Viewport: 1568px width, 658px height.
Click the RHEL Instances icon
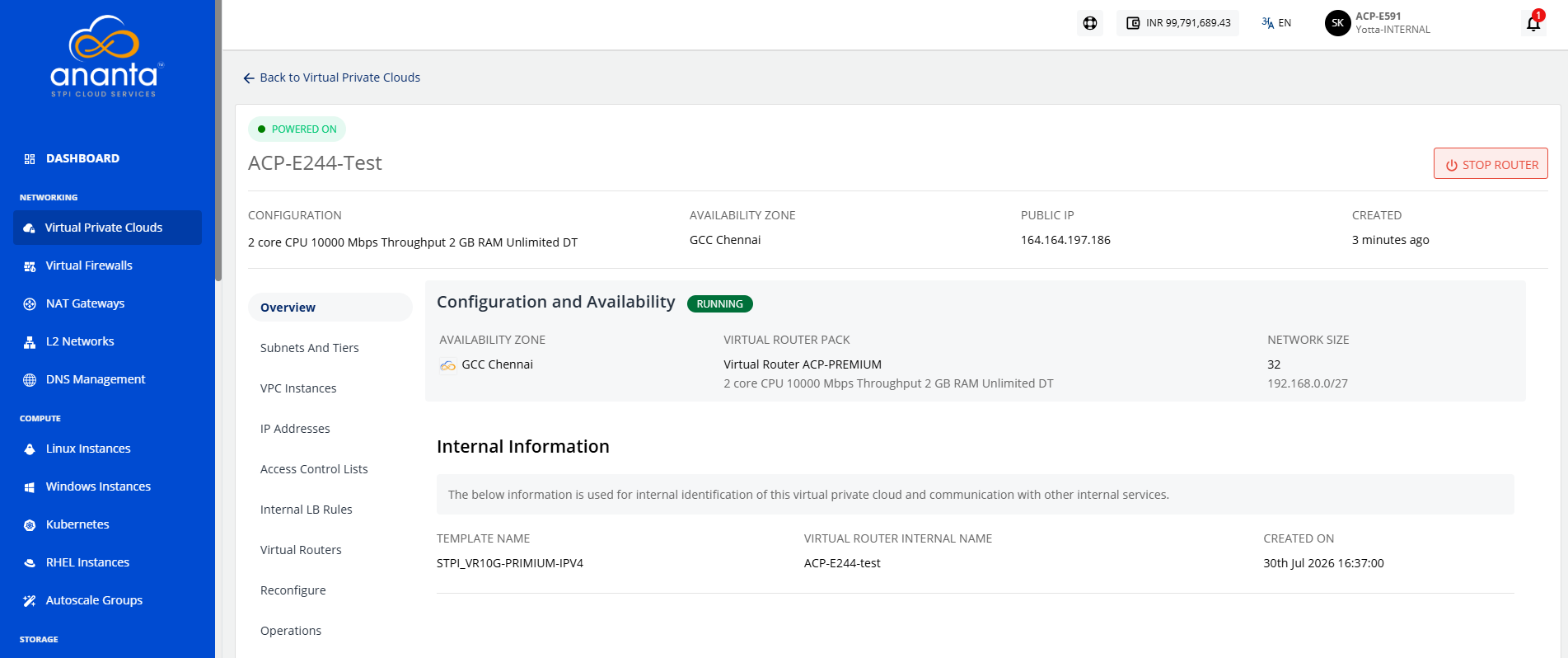tap(30, 562)
